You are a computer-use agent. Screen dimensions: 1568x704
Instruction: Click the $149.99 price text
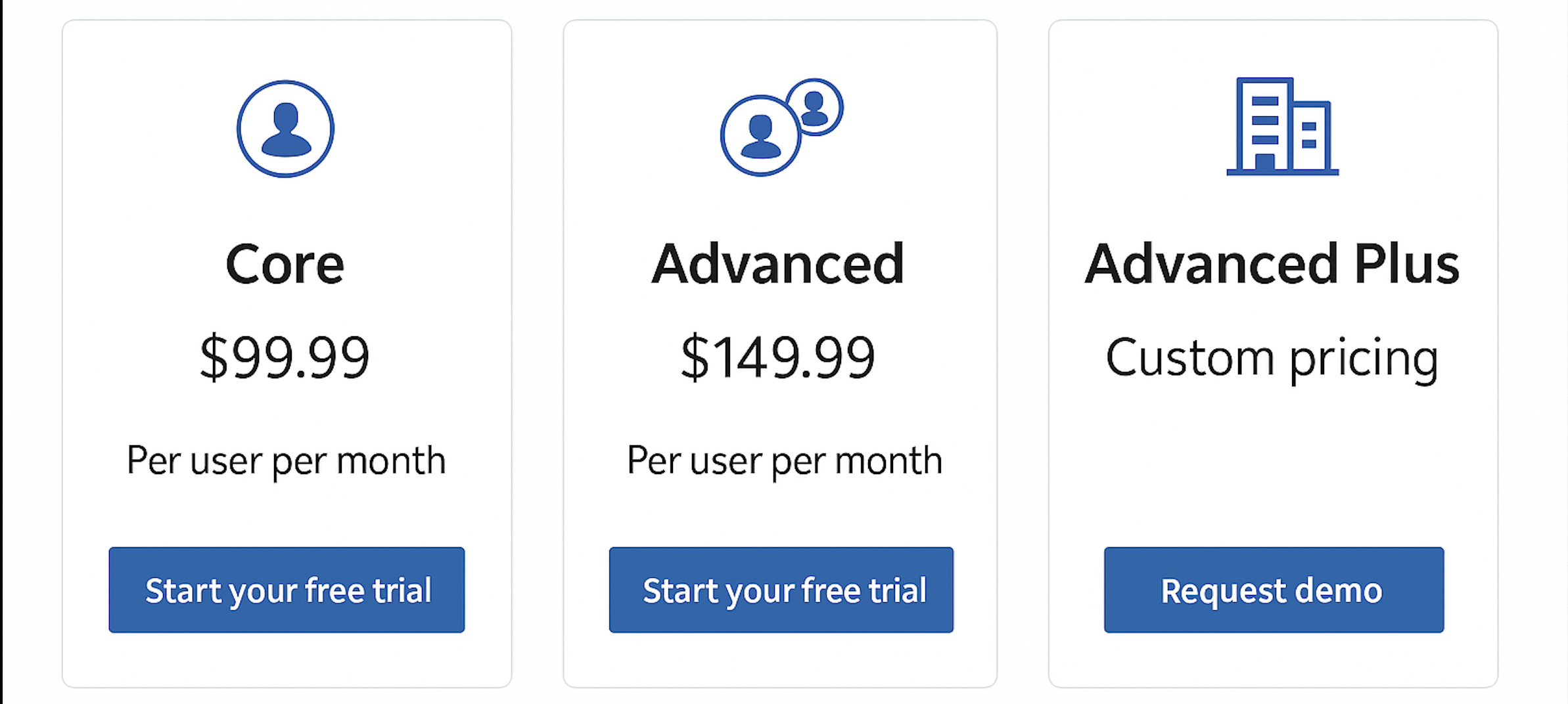[778, 357]
